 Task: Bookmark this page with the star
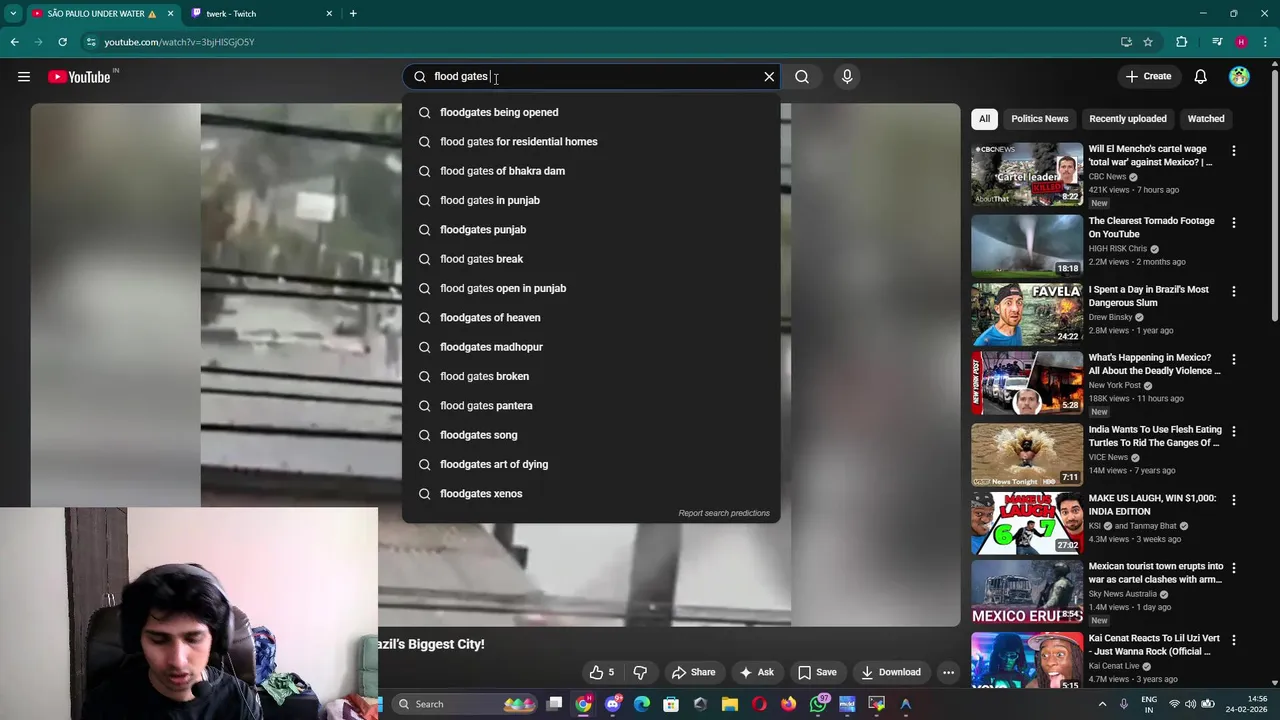coord(1148,42)
